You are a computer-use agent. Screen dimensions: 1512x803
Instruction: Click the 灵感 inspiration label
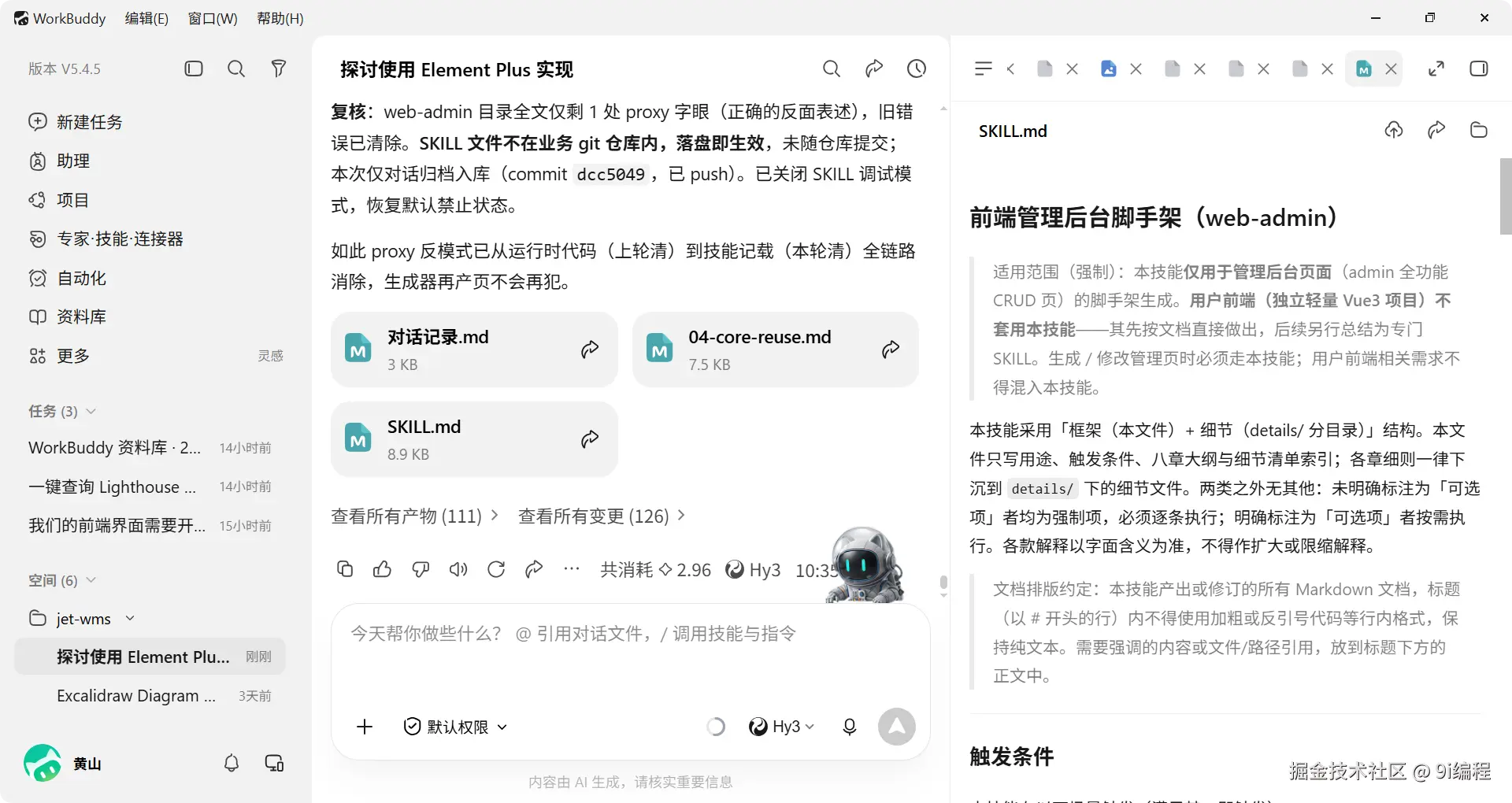tap(270, 356)
